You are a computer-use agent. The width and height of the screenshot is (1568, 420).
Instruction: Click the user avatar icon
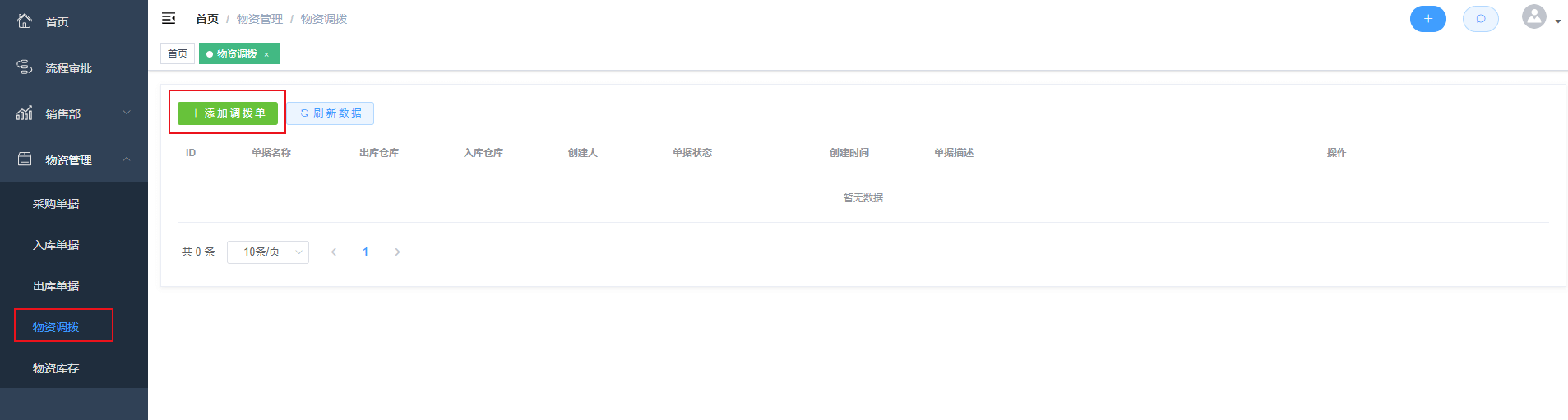click(1533, 17)
